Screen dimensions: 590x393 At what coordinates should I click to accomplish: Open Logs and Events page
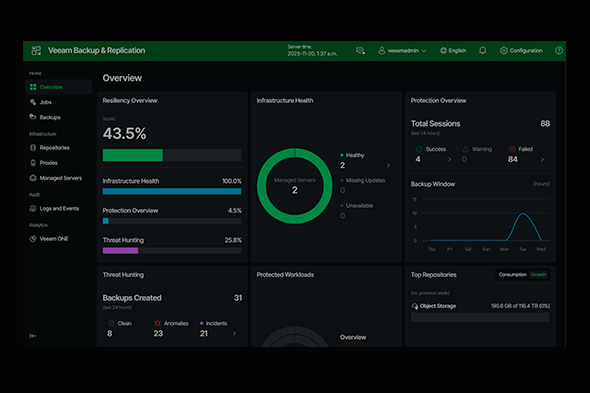tap(59, 208)
